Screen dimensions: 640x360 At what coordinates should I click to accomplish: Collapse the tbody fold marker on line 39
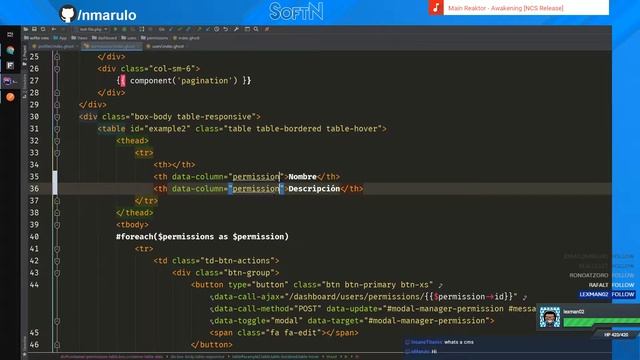point(57,225)
